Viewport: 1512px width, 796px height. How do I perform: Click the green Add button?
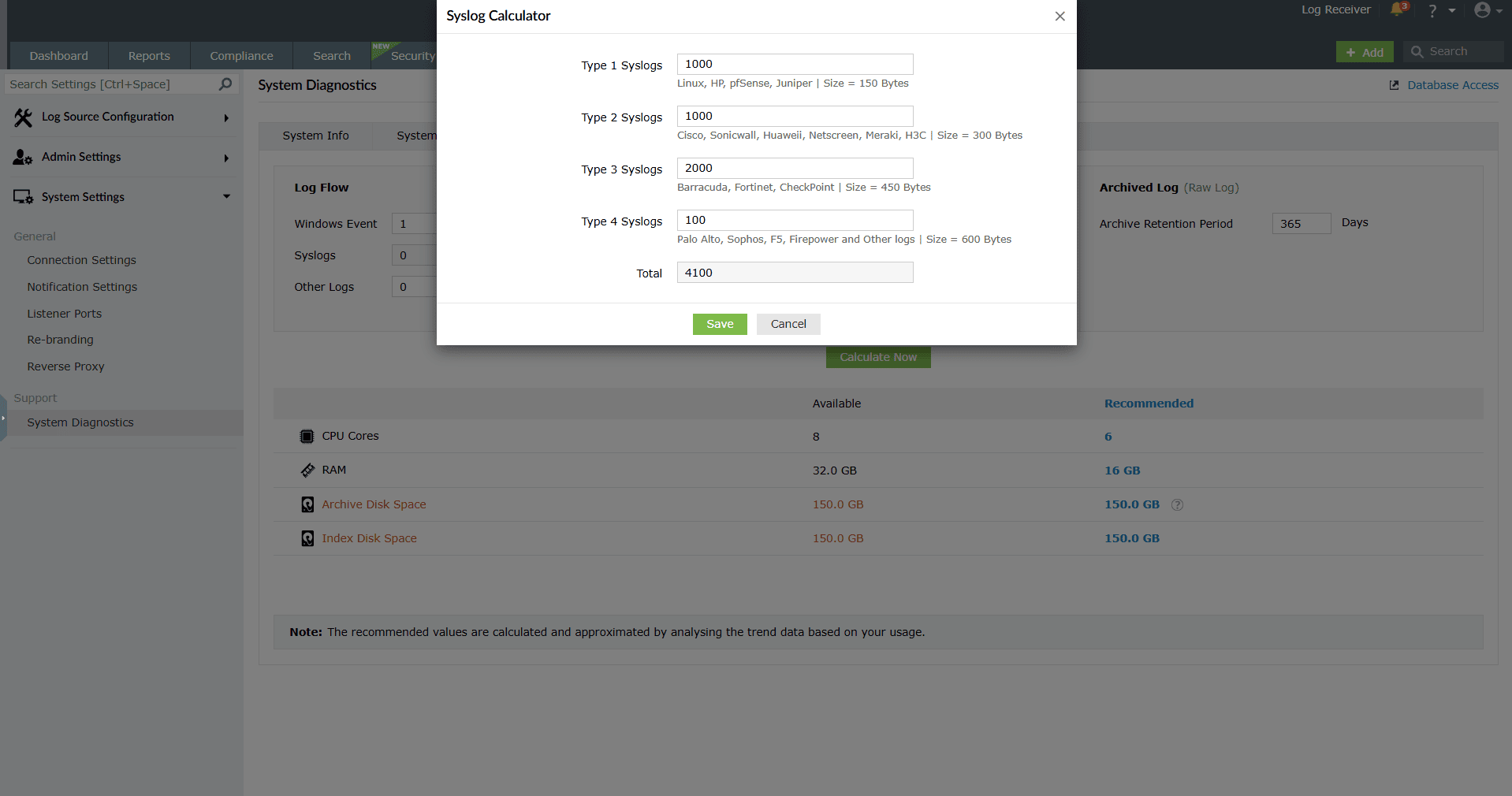[x=1365, y=52]
